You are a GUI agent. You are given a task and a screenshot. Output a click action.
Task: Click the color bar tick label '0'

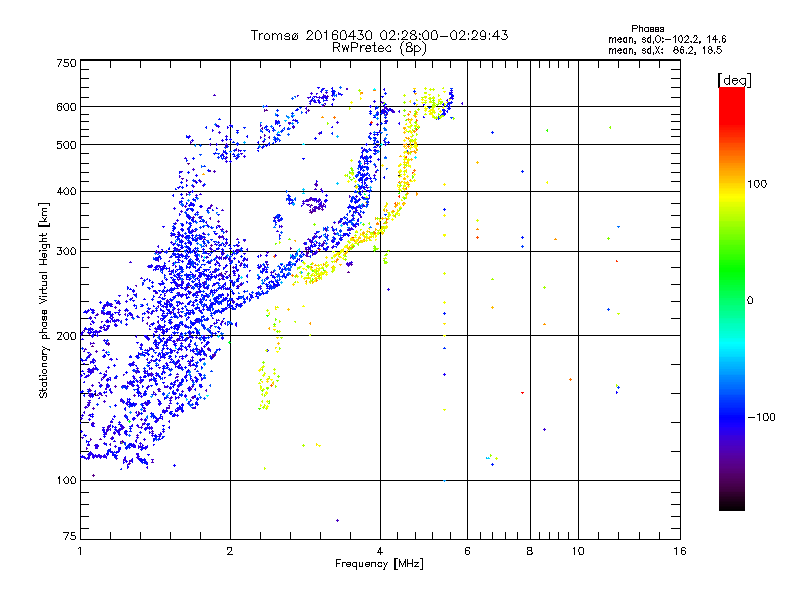[749, 301]
